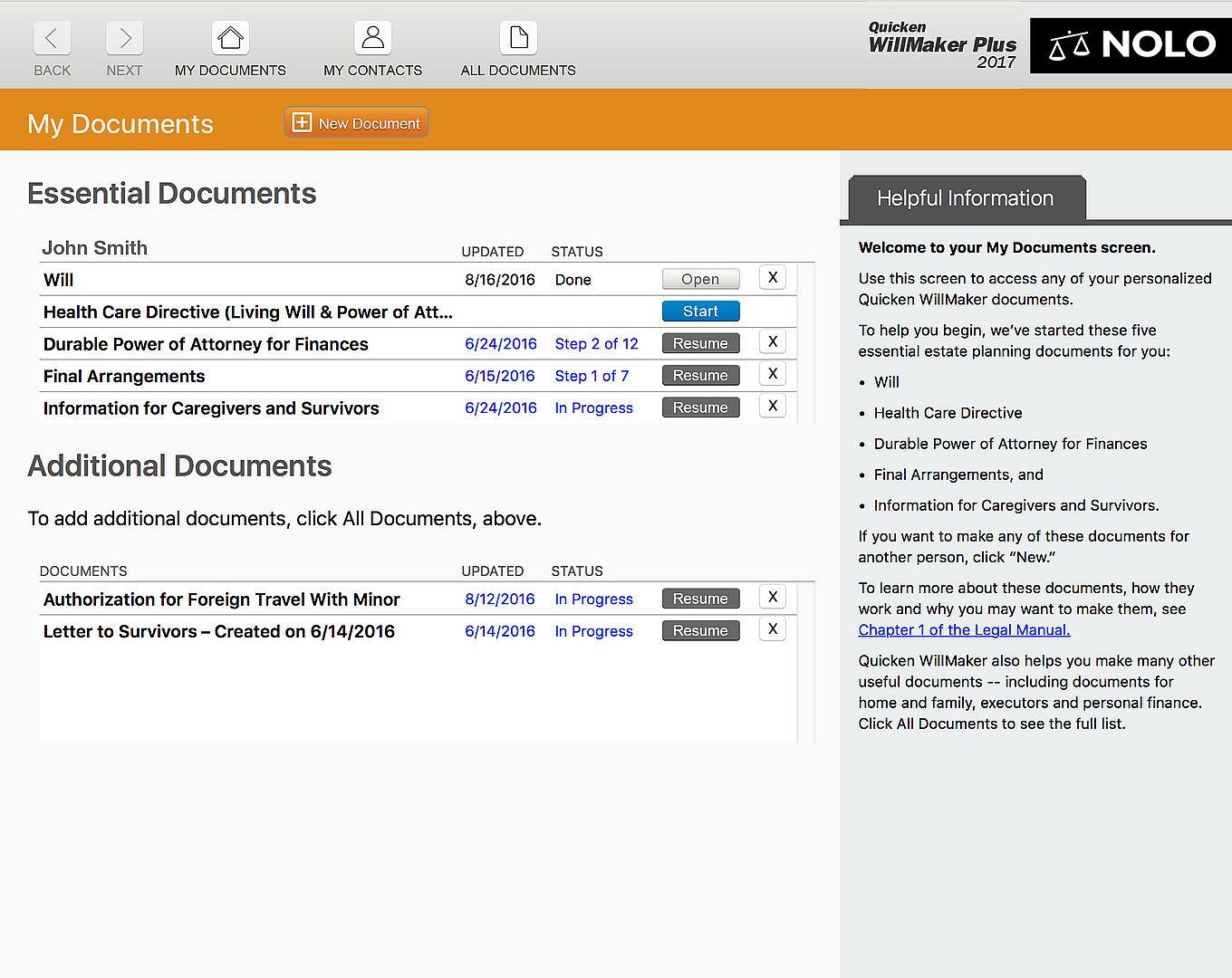Remove Letter to Survivors document
The width and height of the screenshot is (1232, 978).
(x=772, y=629)
